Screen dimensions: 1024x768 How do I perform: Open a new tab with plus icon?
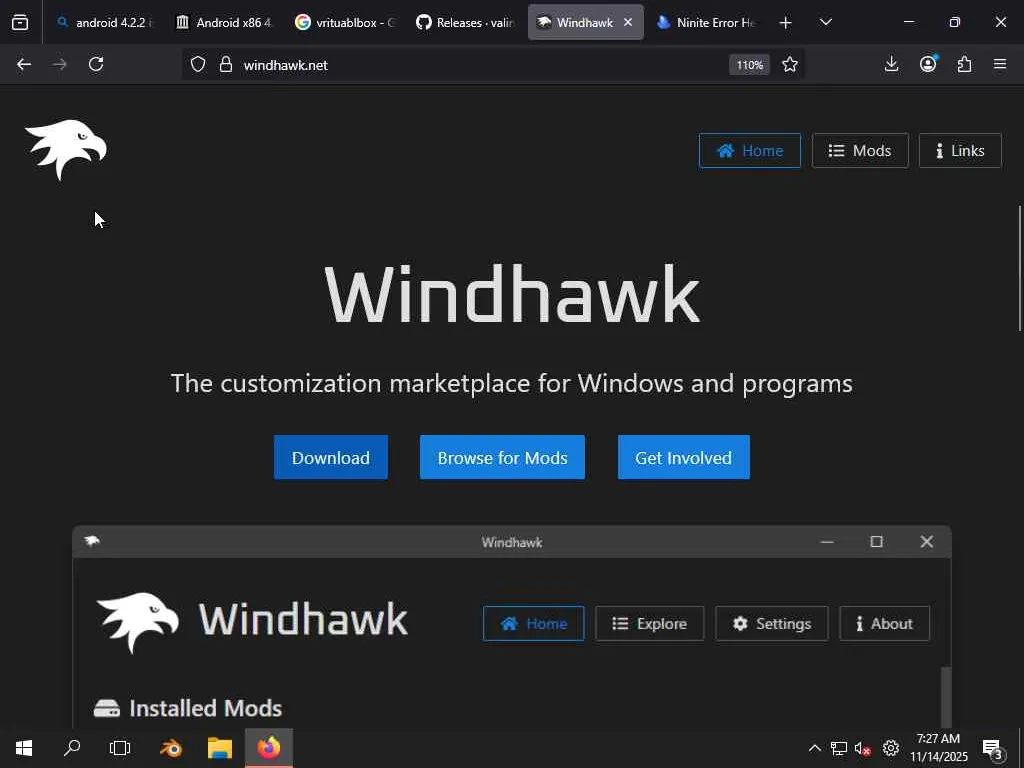pos(786,23)
